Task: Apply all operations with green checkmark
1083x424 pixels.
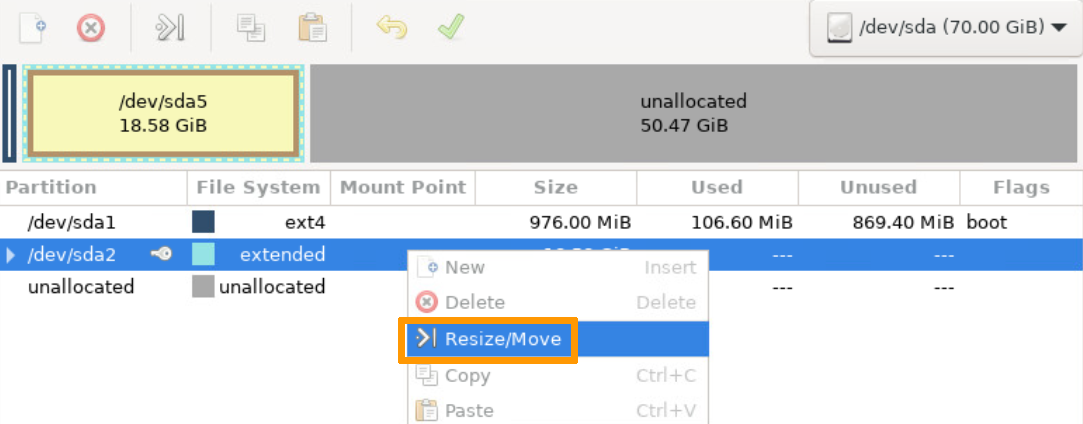Action: coord(450,28)
